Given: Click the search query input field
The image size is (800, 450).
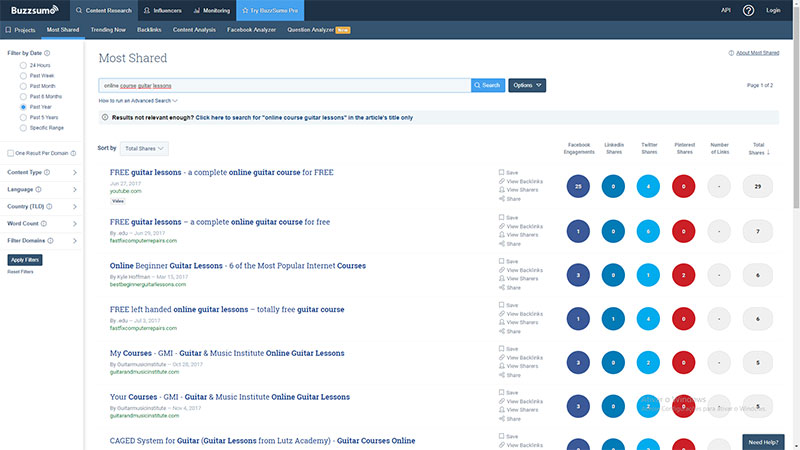Looking at the screenshot, I should [x=285, y=85].
